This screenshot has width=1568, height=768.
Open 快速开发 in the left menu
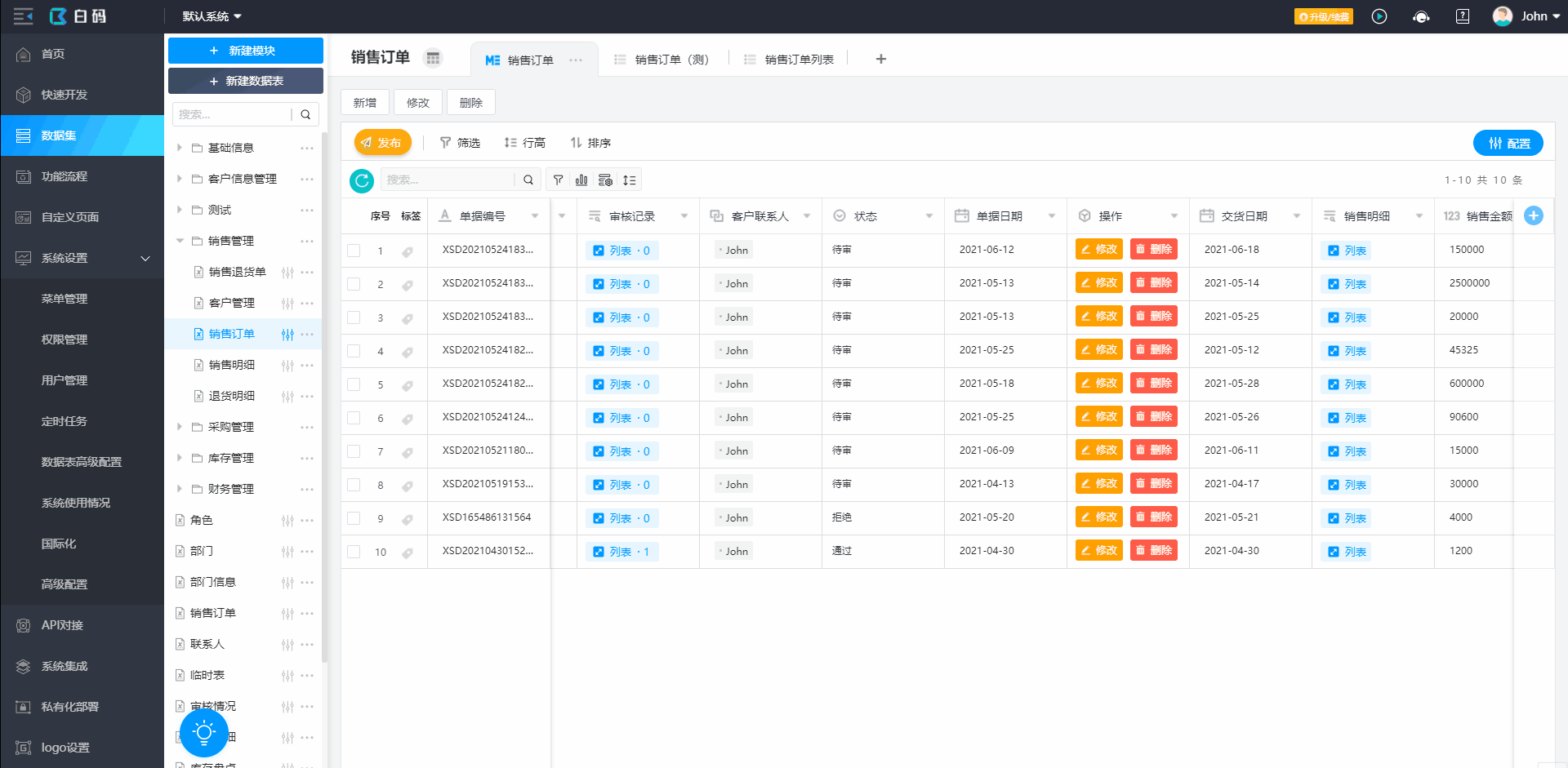[64, 95]
